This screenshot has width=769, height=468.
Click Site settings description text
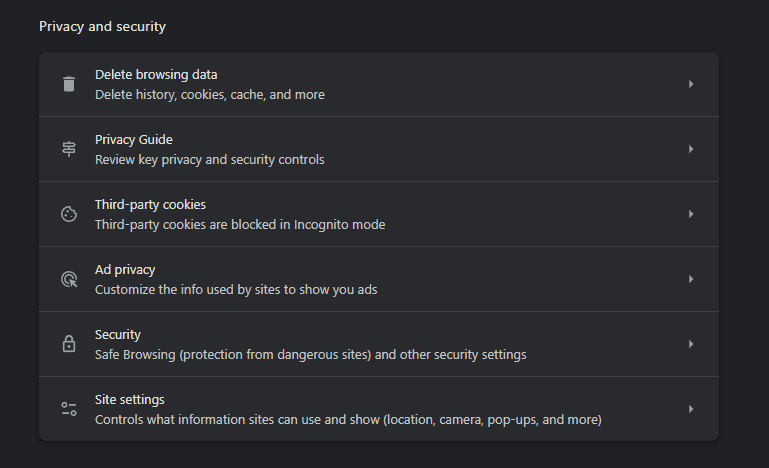pos(348,420)
